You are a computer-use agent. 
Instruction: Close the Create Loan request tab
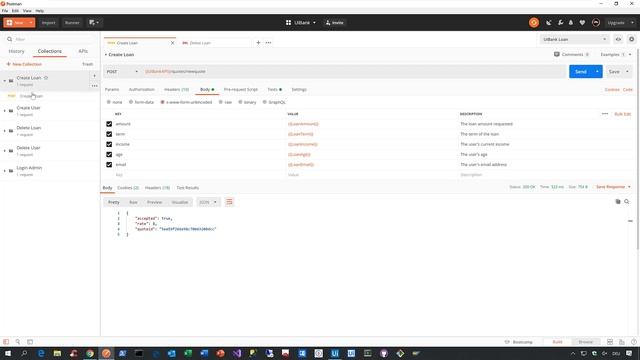172,42
